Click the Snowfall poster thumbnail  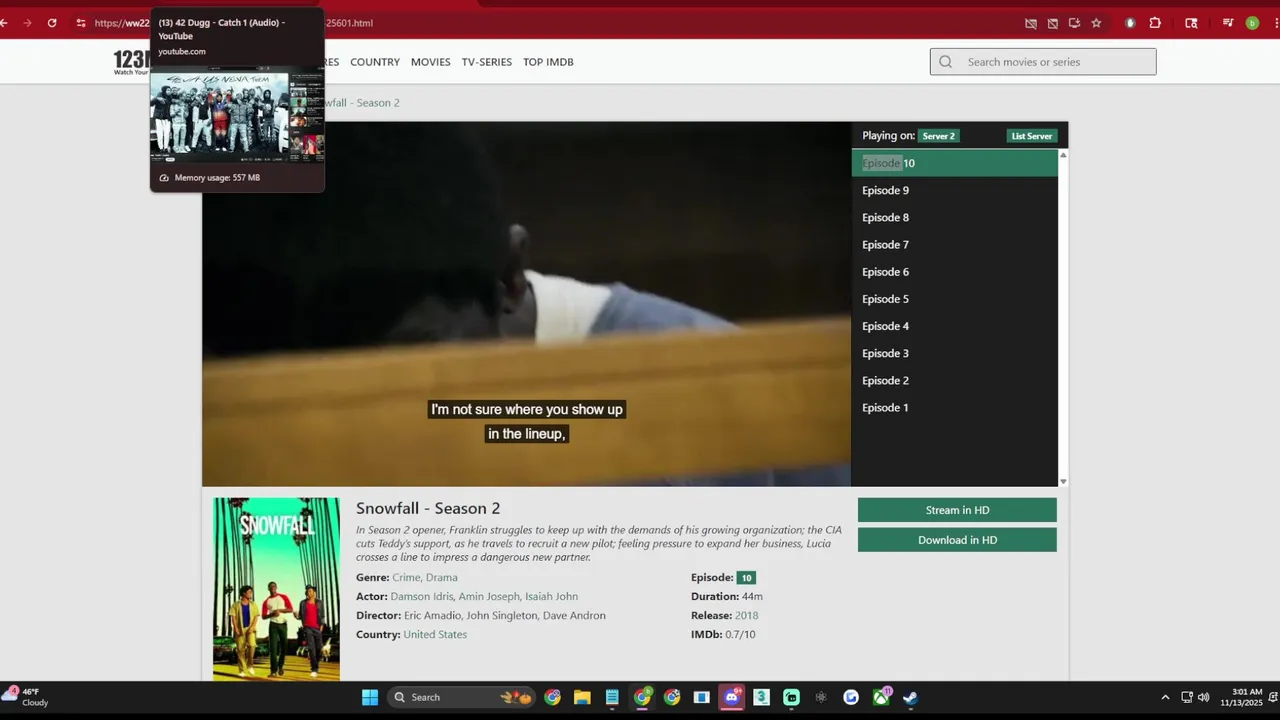click(x=276, y=589)
